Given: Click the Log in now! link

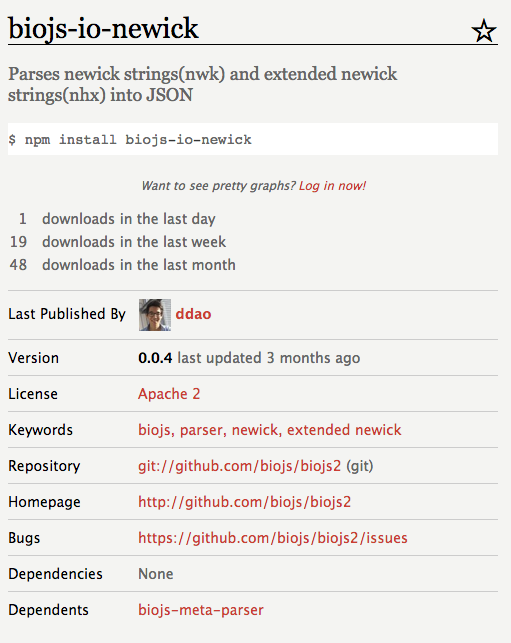Looking at the screenshot, I should pos(332,186).
